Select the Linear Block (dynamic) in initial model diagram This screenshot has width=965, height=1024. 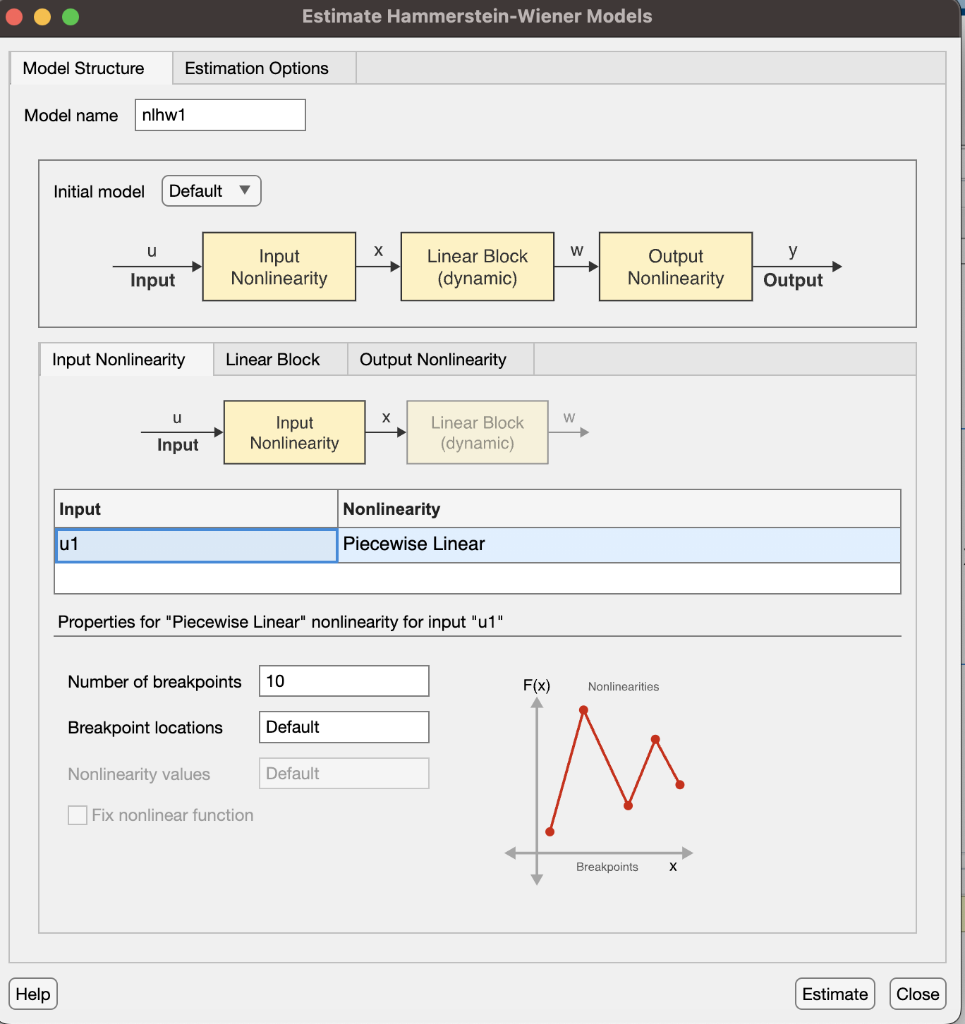[x=476, y=266]
